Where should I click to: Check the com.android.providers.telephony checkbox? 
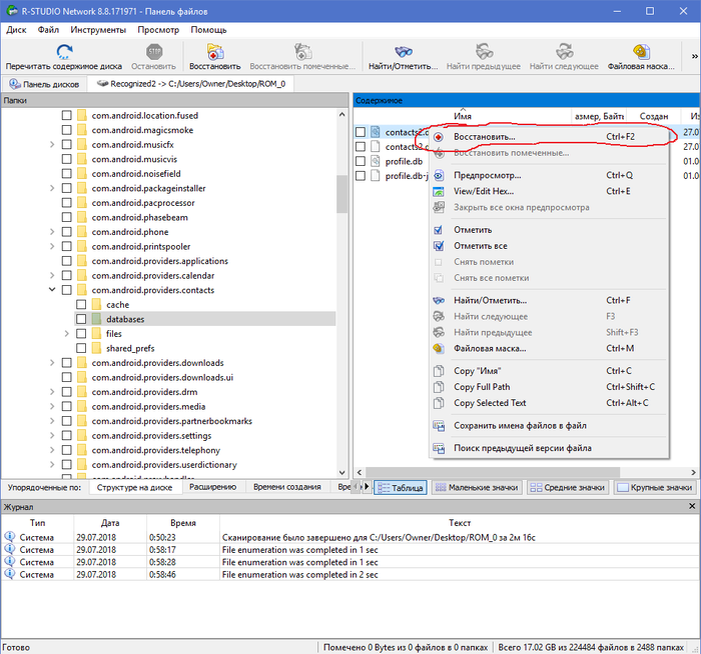pos(67,450)
